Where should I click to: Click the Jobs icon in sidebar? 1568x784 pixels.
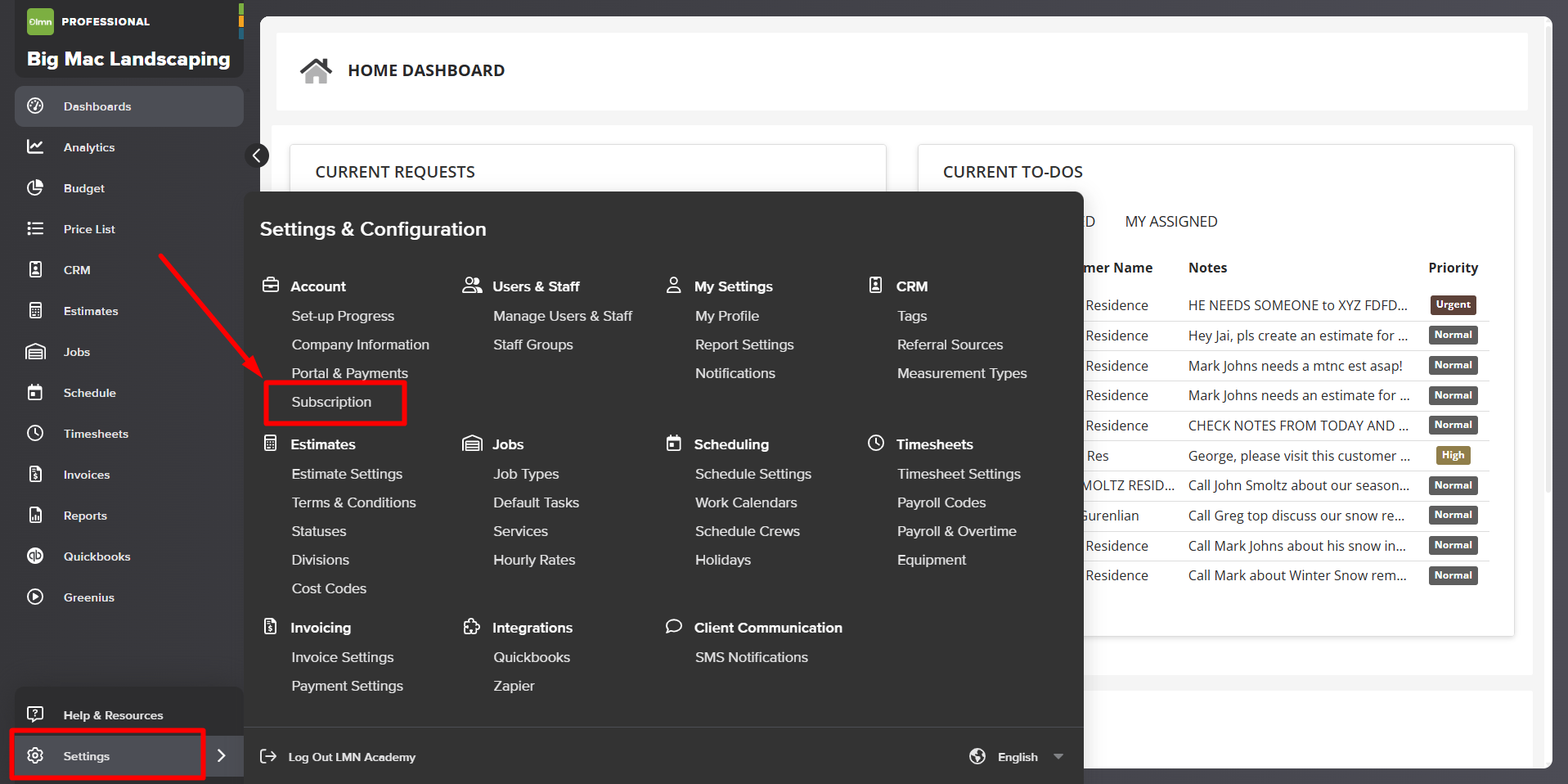tap(35, 352)
